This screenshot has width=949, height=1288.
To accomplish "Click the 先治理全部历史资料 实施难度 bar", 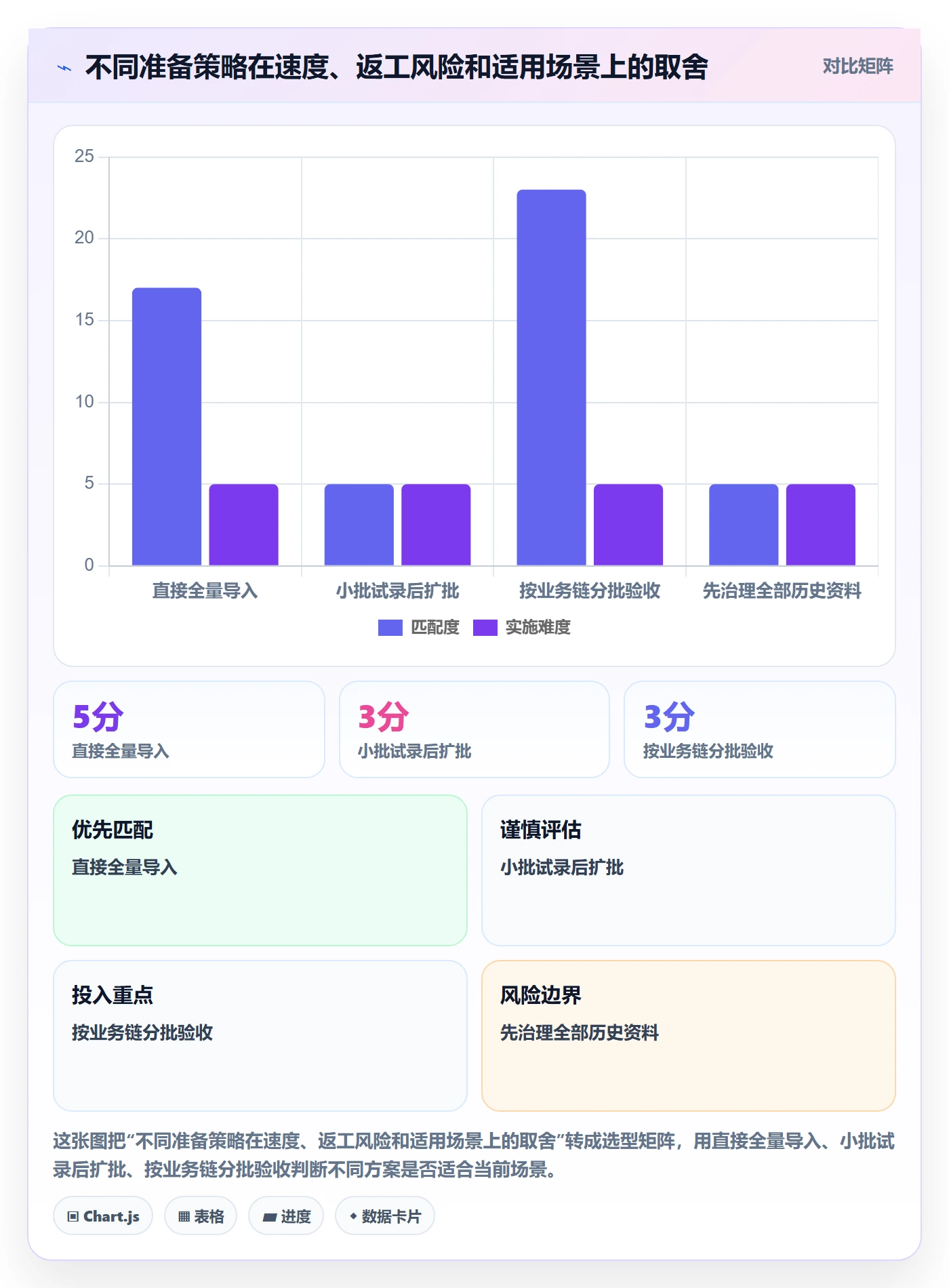I will coord(820,525).
